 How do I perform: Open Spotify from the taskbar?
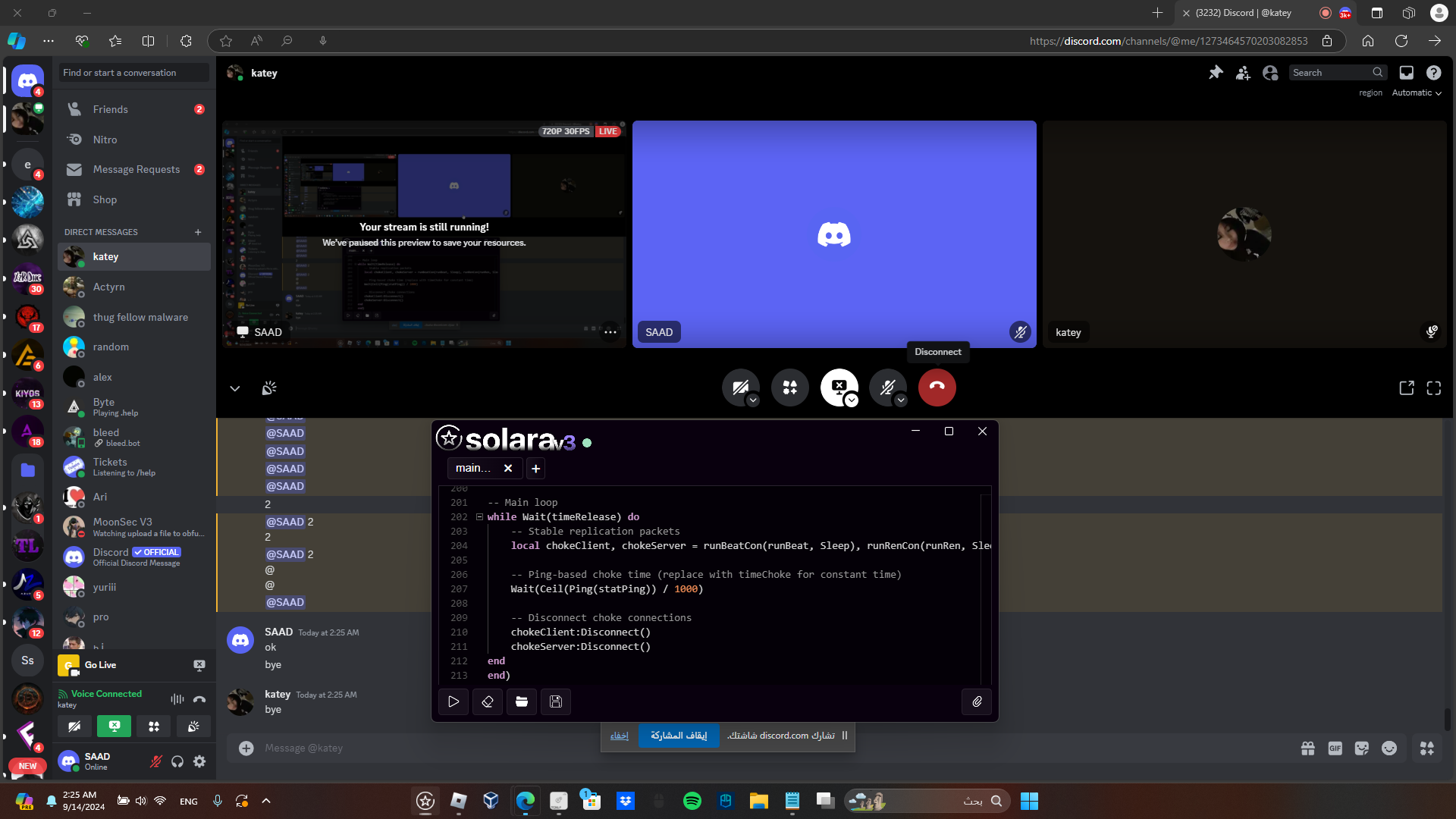[692, 801]
